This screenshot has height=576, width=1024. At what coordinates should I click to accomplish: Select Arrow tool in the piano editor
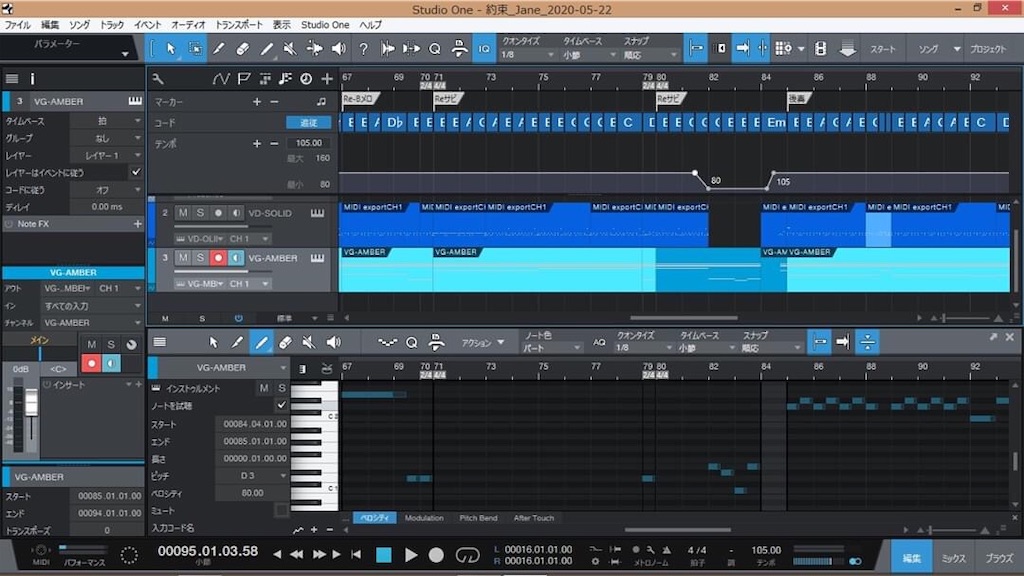[x=213, y=342]
